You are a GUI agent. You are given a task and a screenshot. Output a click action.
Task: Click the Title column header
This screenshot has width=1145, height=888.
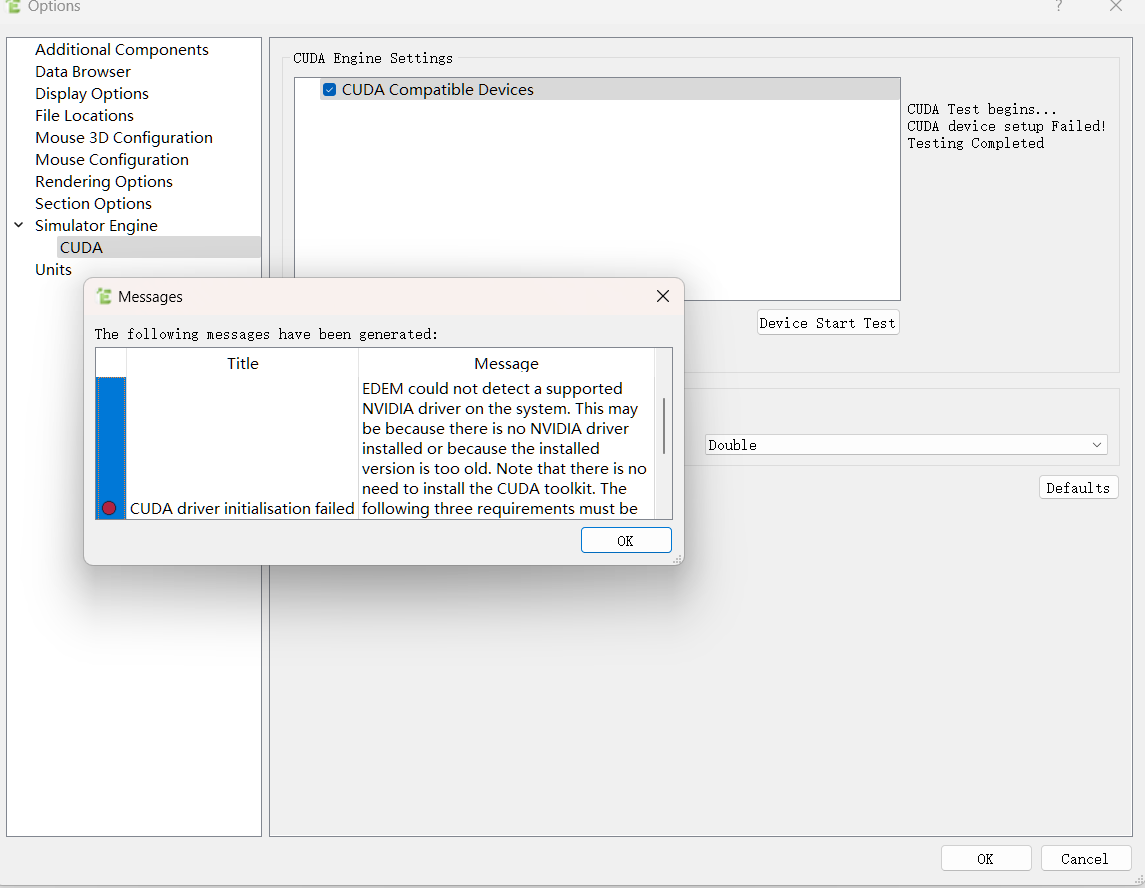242,363
